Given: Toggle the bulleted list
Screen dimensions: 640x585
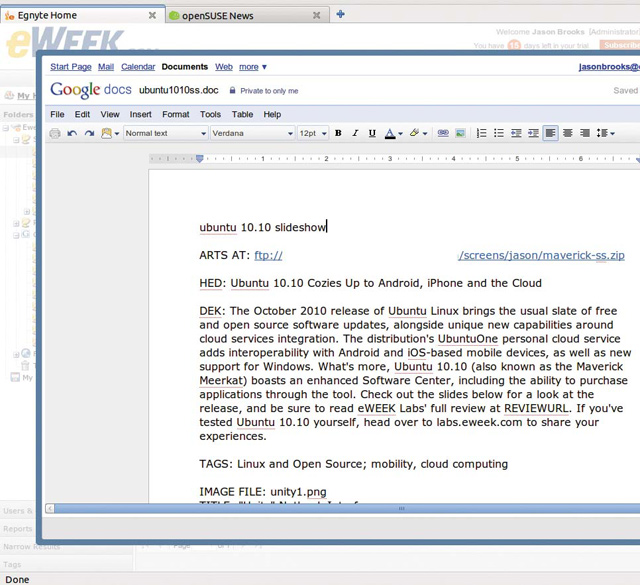Looking at the screenshot, I should coord(499,133).
